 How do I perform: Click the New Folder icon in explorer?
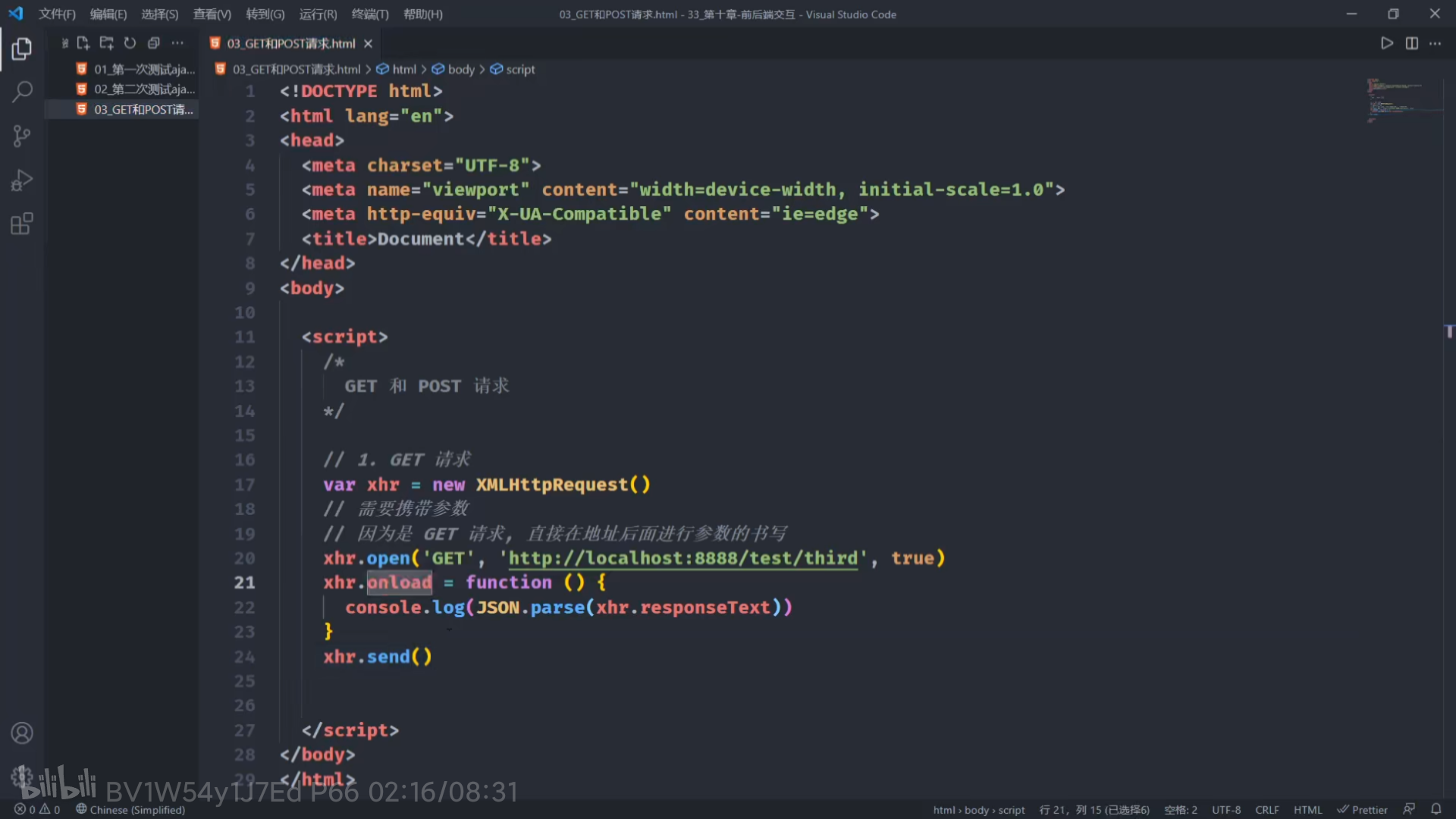pyautogui.click(x=107, y=43)
